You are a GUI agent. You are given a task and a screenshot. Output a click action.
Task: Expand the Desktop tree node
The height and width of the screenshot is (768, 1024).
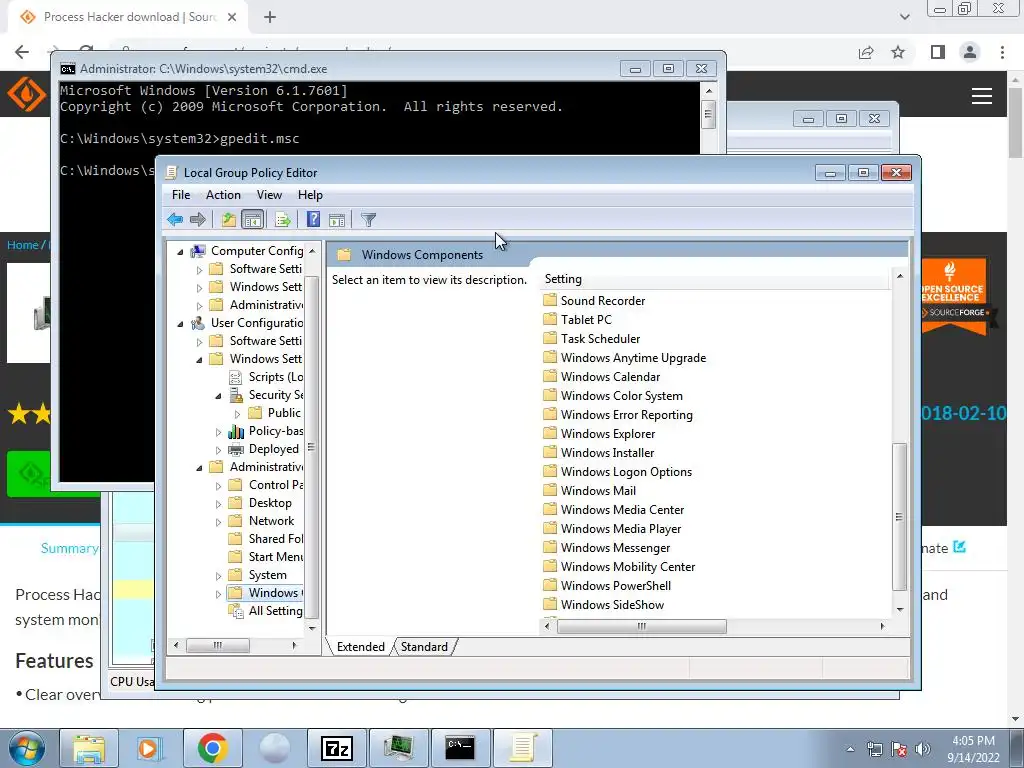pos(219,504)
